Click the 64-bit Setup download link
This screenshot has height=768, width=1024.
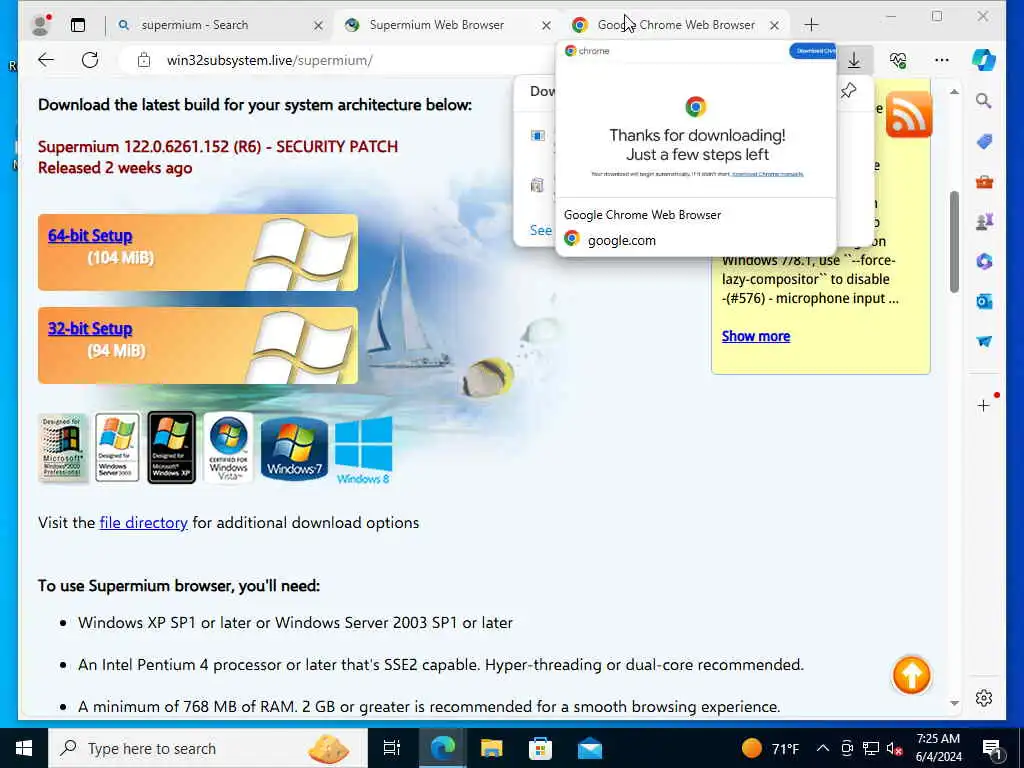click(90, 236)
